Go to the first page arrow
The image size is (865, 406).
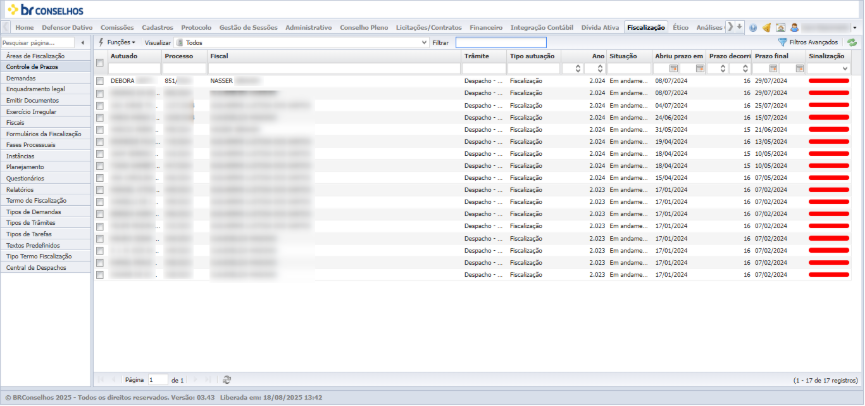[x=100, y=380]
